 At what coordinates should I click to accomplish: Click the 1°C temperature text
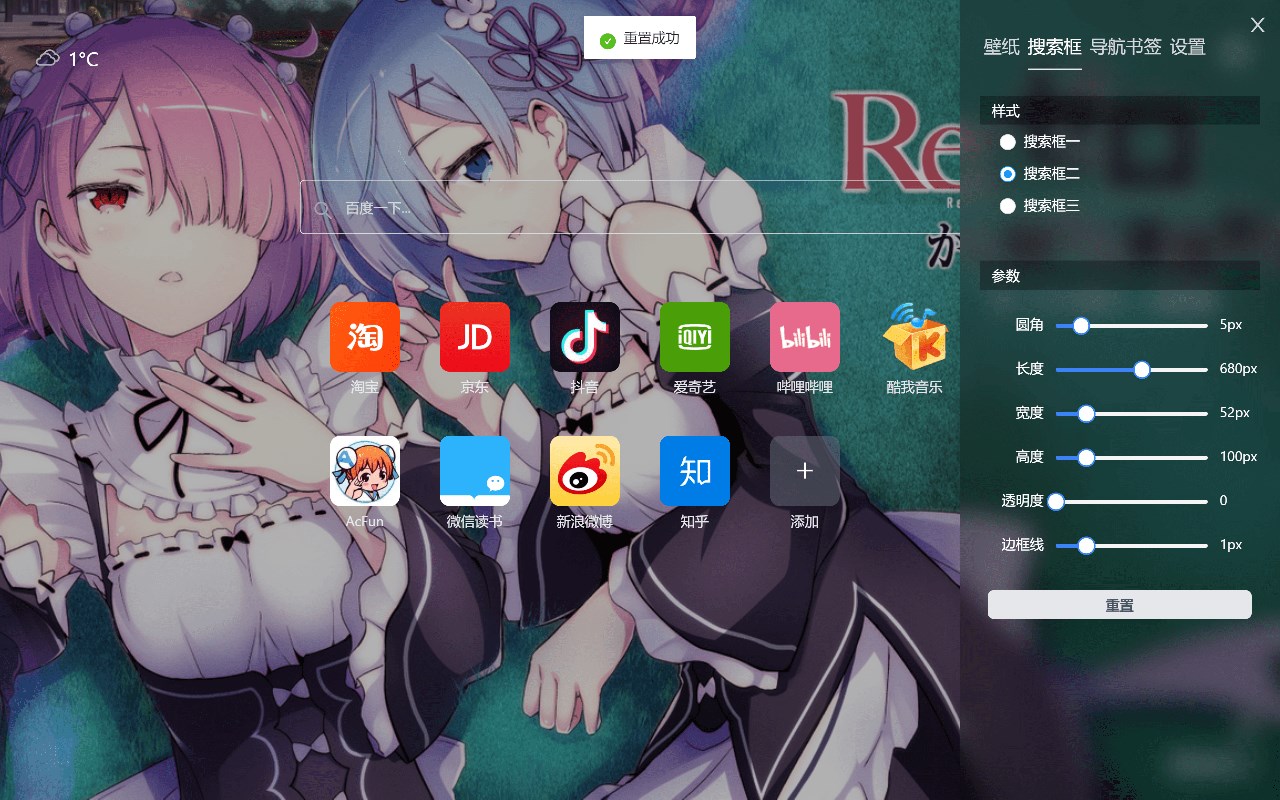pos(84,60)
